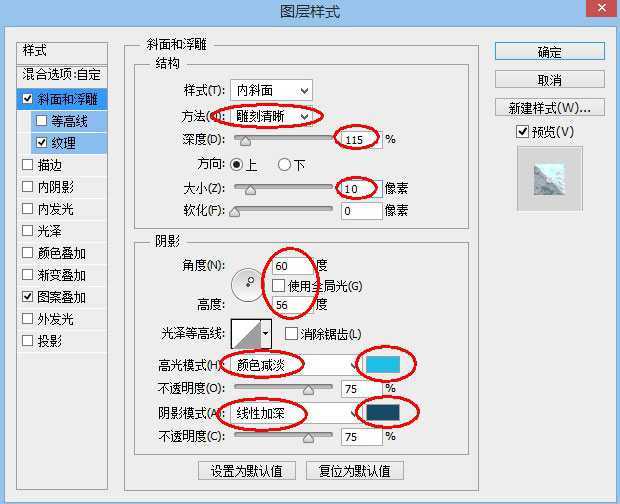This screenshot has width=620, height=504.
Task: Click the 大小 value field showing 10
Action: 362,189
